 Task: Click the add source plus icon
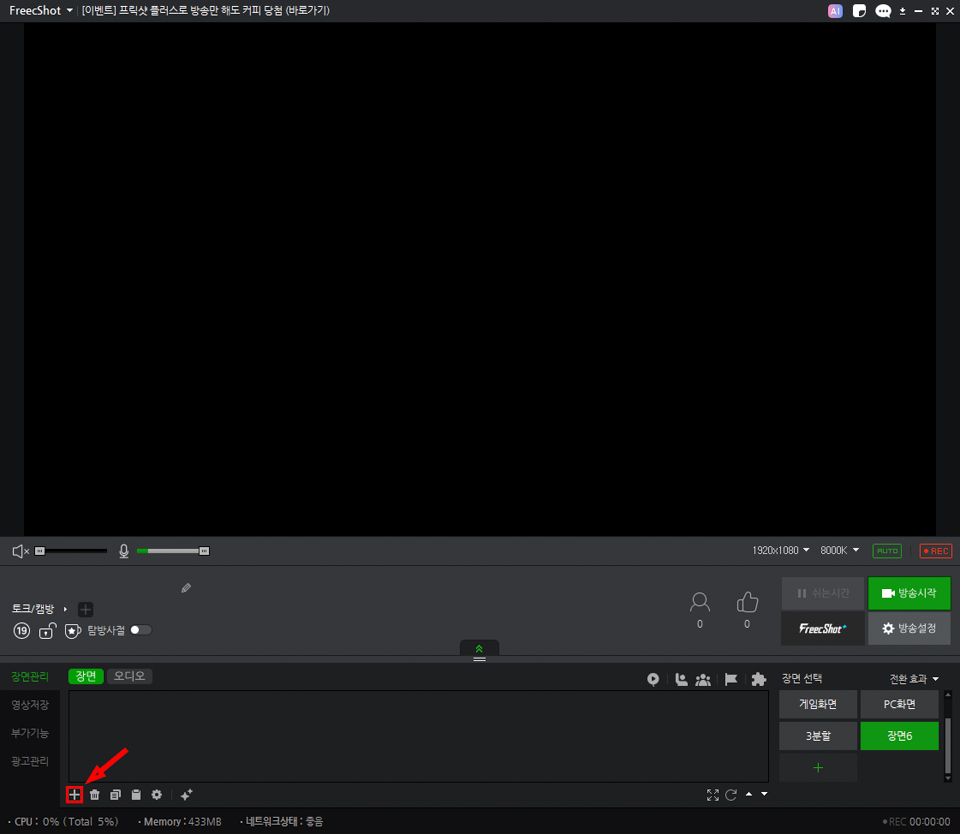click(x=74, y=795)
